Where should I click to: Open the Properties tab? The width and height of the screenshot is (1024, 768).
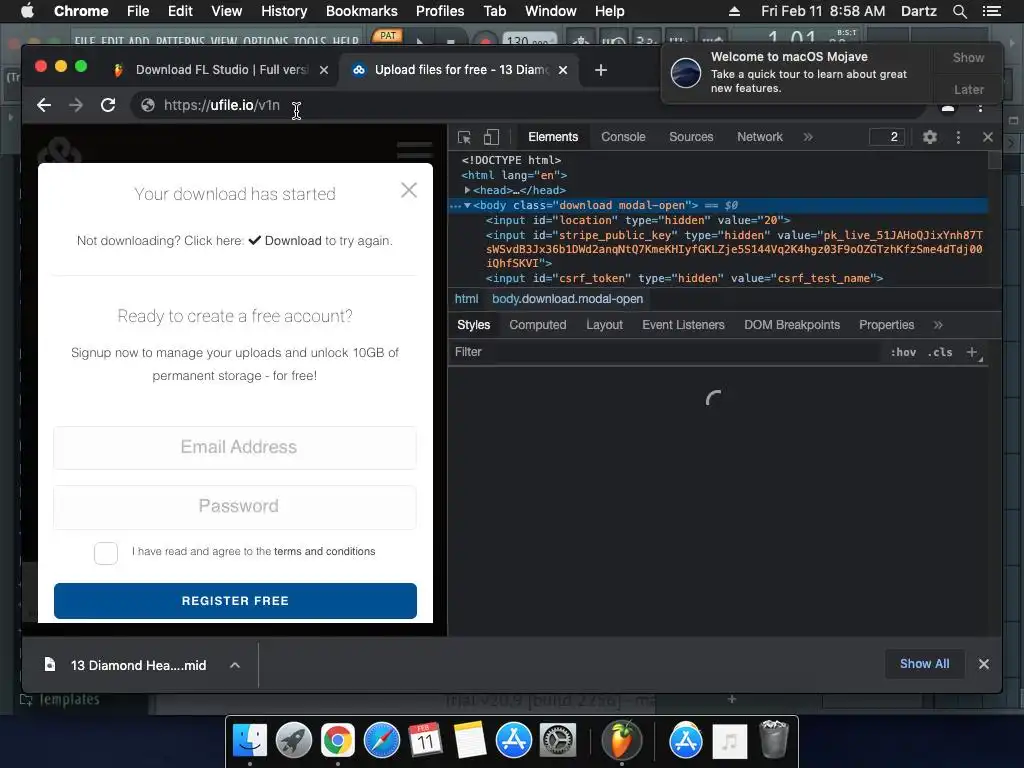pyautogui.click(x=886, y=325)
